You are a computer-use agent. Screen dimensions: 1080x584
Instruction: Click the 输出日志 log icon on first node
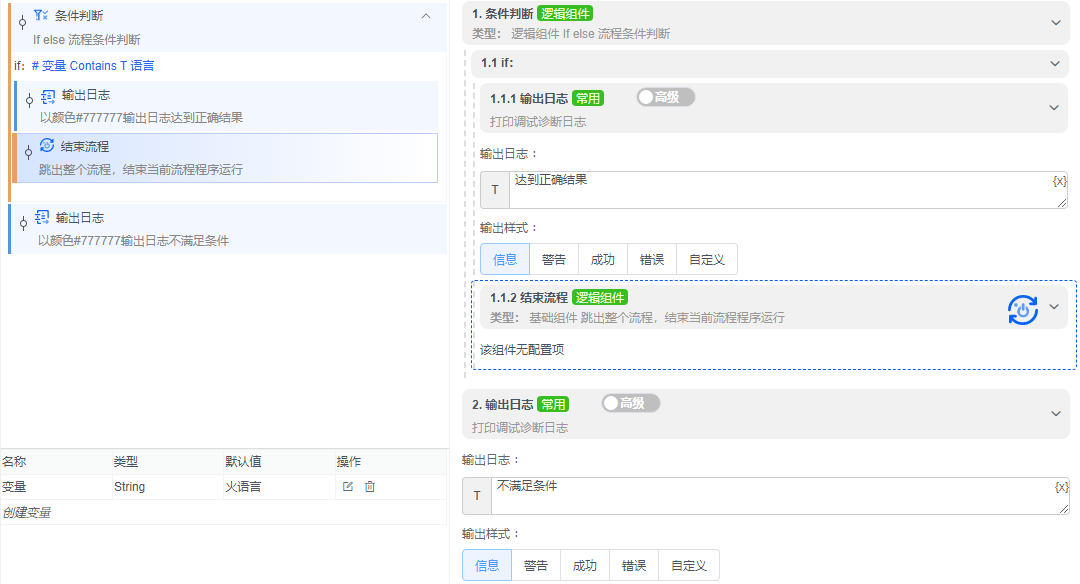click(x=47, y=98)
